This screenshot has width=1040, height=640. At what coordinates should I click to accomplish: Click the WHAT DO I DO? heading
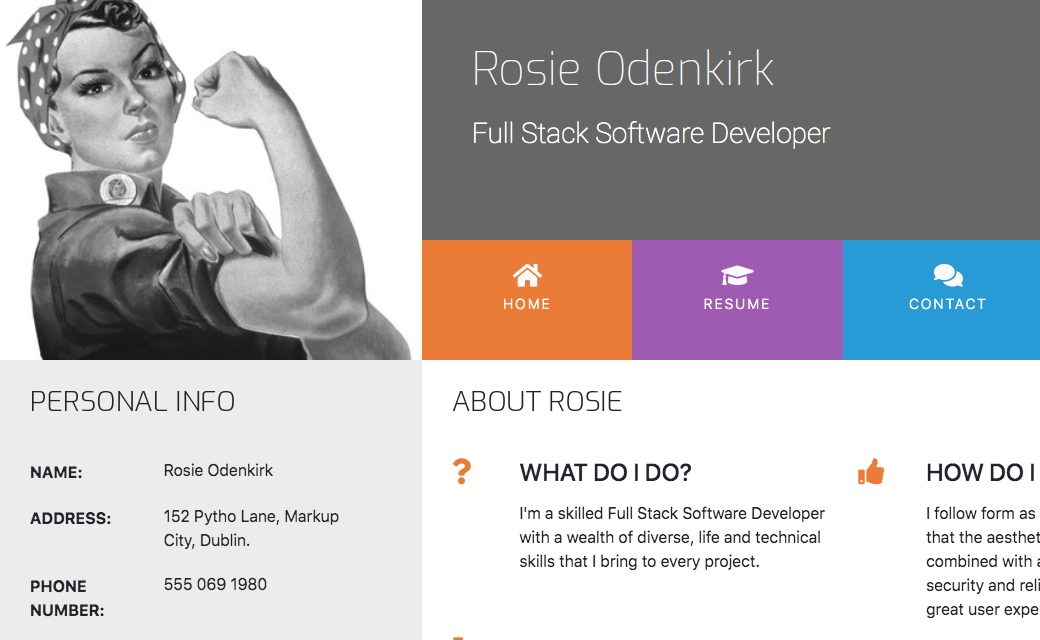click(x=604, y=473)
